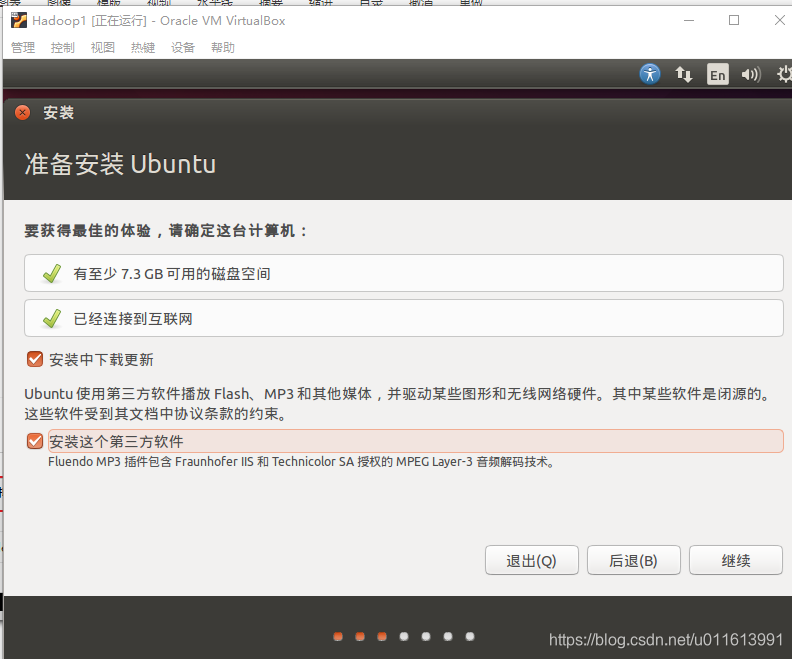The height and width of the screenshot is (659, 792).
Task: Open the 管理 menu
Action: [23, 47]
